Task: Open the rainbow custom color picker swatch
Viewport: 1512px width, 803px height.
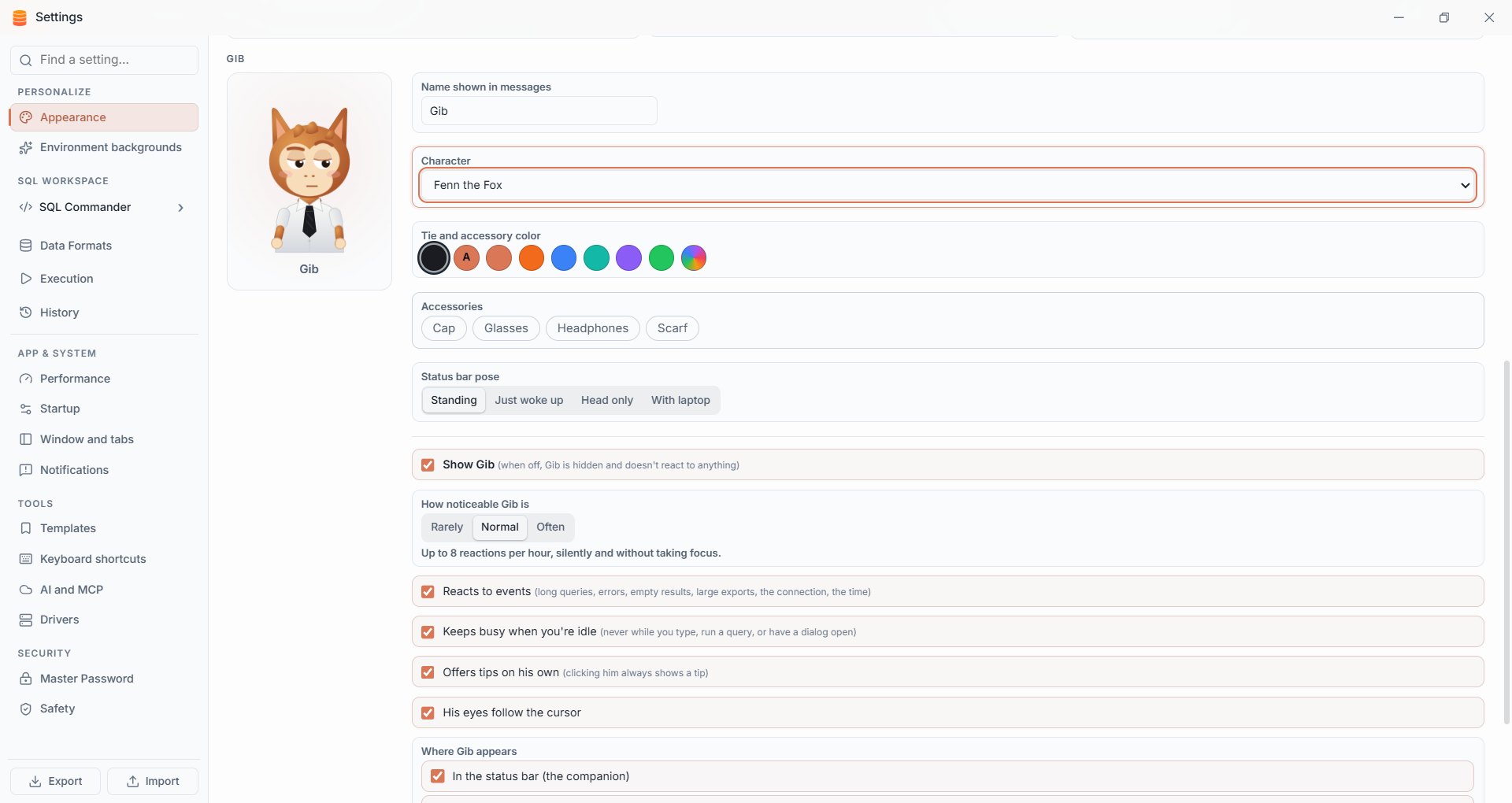Action: tap(694, 258)
